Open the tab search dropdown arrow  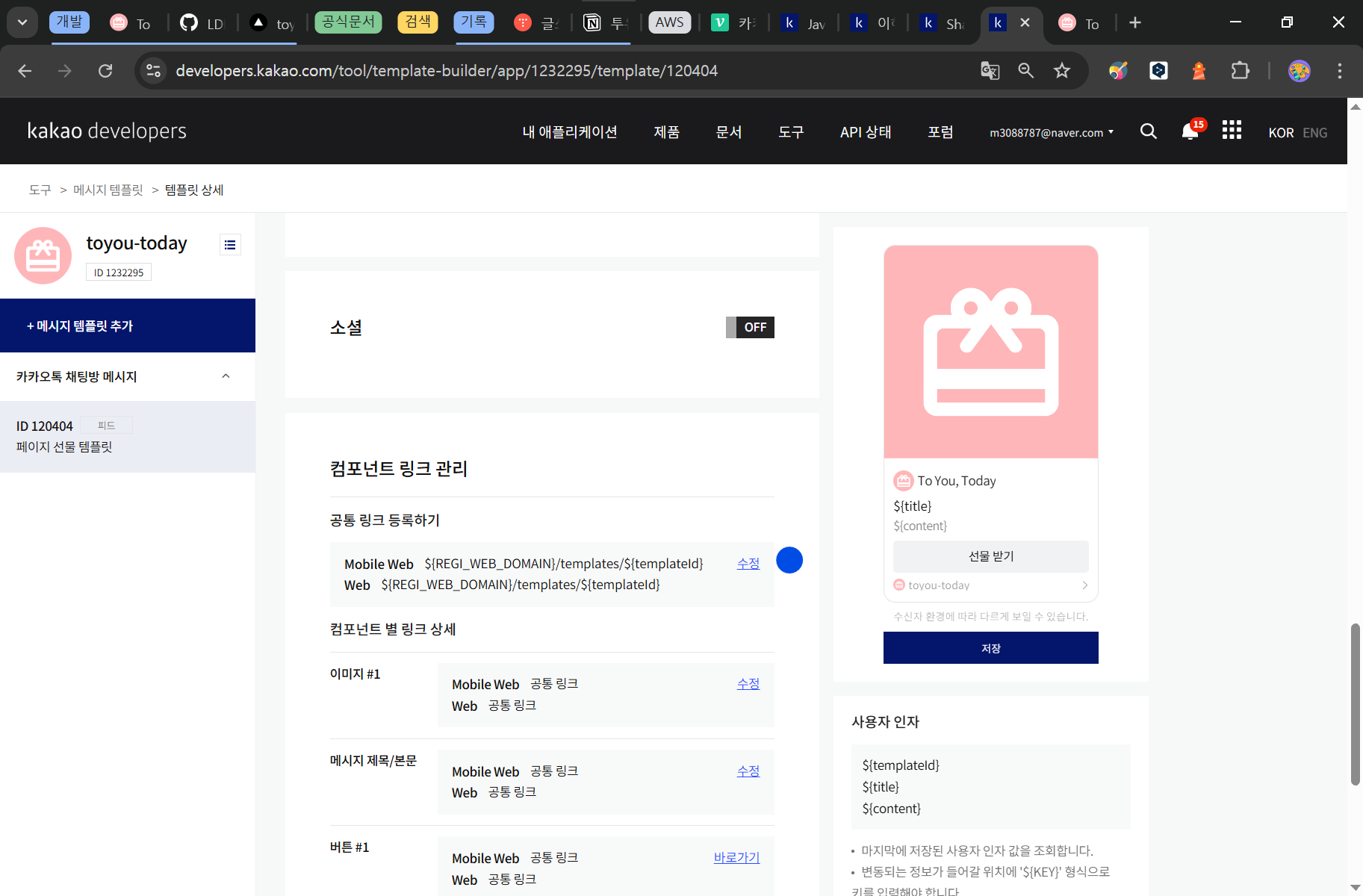(22, 22)
